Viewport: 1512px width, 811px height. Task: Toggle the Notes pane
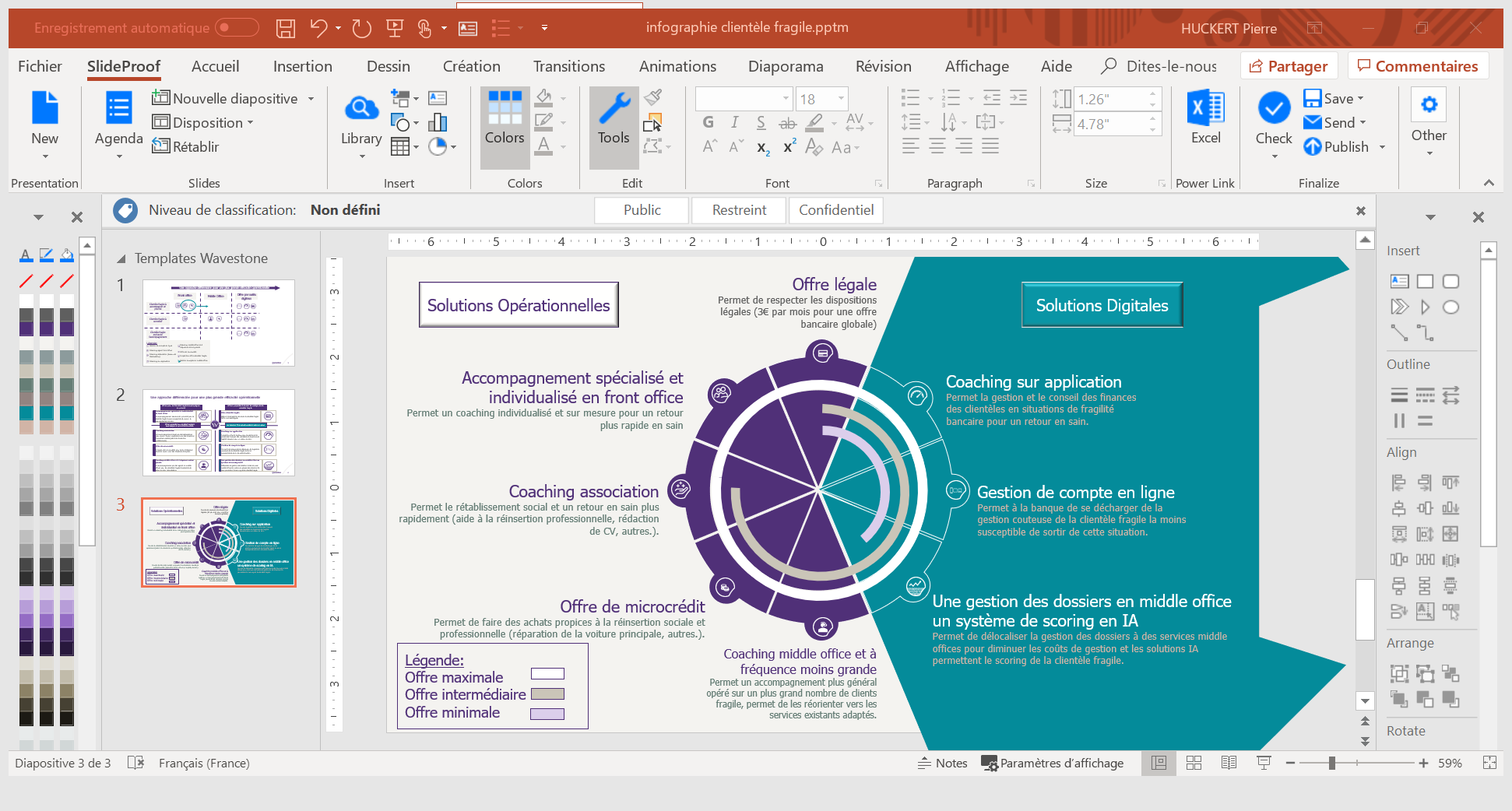pos(942,763)
